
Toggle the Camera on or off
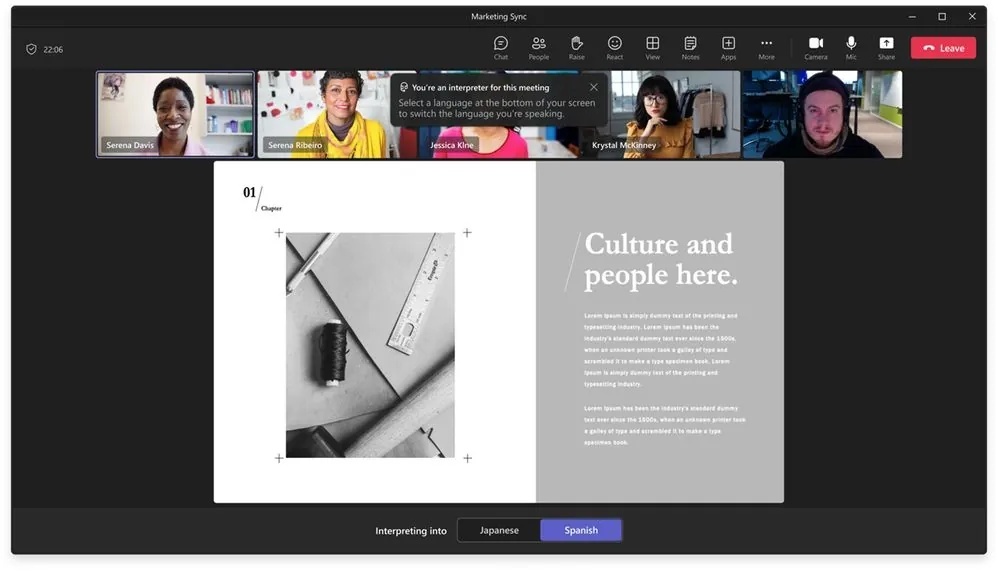(x=816, y=47)
